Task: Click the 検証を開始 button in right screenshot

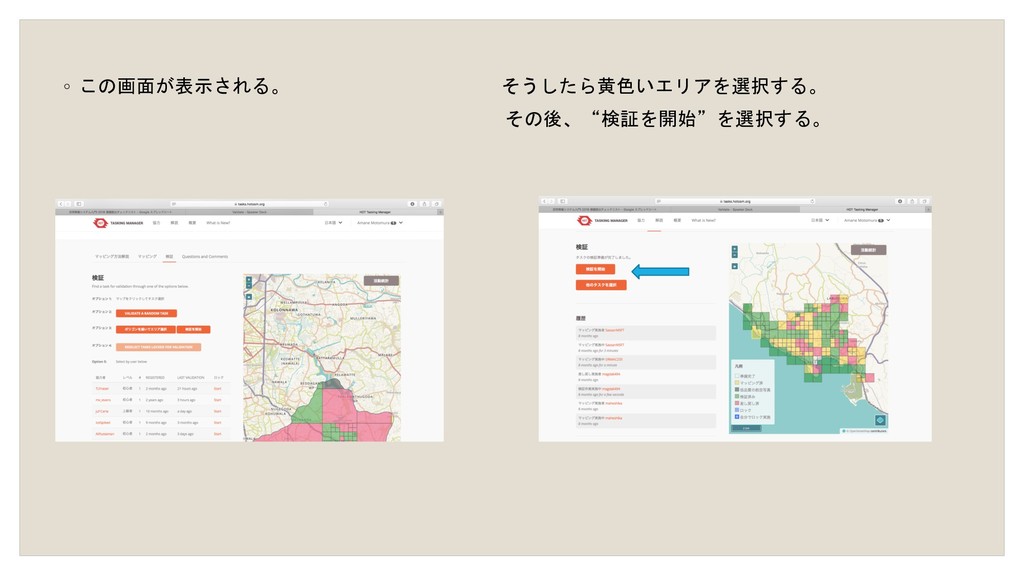Action: pos(596,269)
